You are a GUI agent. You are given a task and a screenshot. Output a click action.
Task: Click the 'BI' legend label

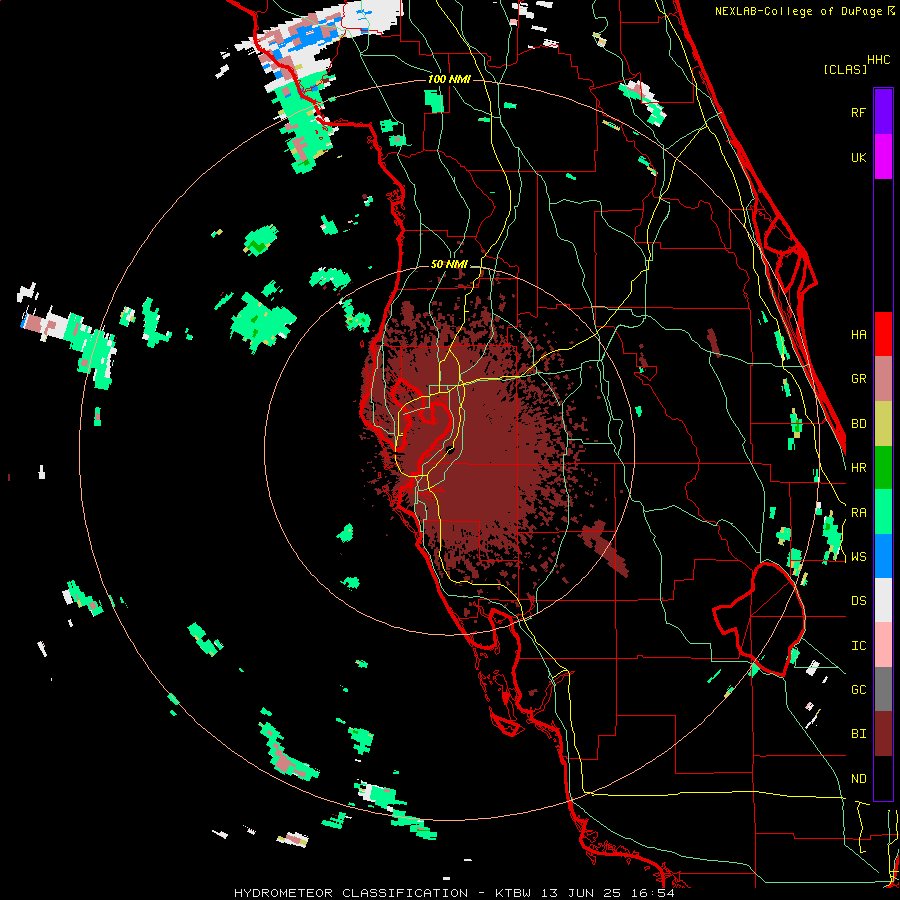858,734
